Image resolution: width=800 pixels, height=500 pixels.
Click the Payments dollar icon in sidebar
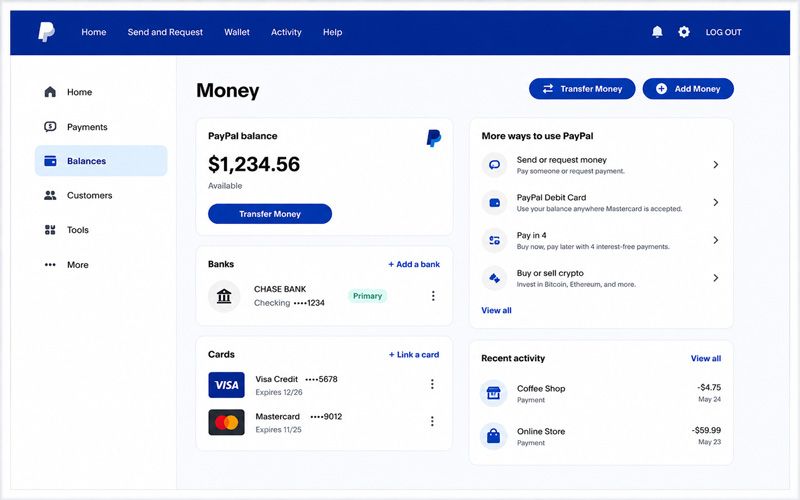coord(50,127)
